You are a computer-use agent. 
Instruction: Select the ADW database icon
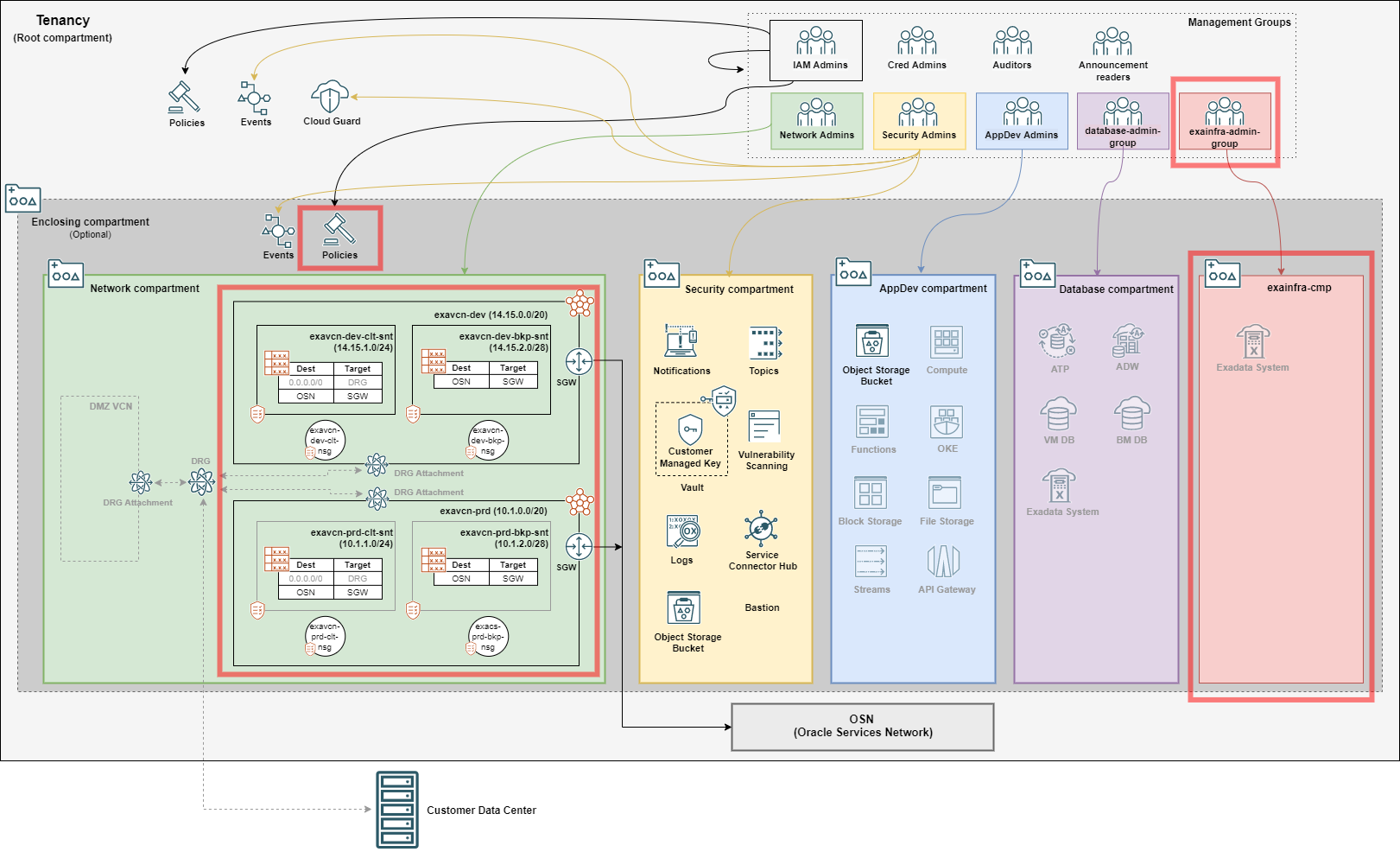pyautogui.click(x=1127, y=340)
